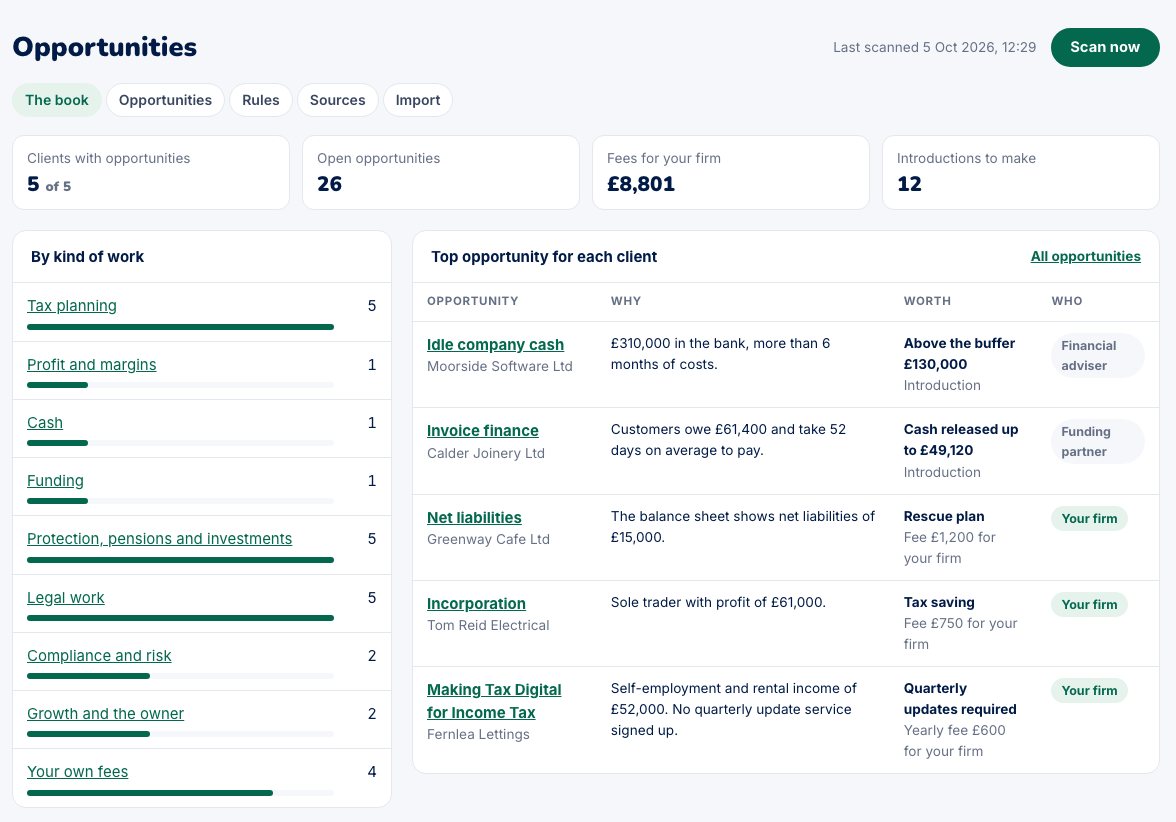Open Making Tax Digital for Income Tax
Screen dimensions: 1176x822
pos(494,701)
